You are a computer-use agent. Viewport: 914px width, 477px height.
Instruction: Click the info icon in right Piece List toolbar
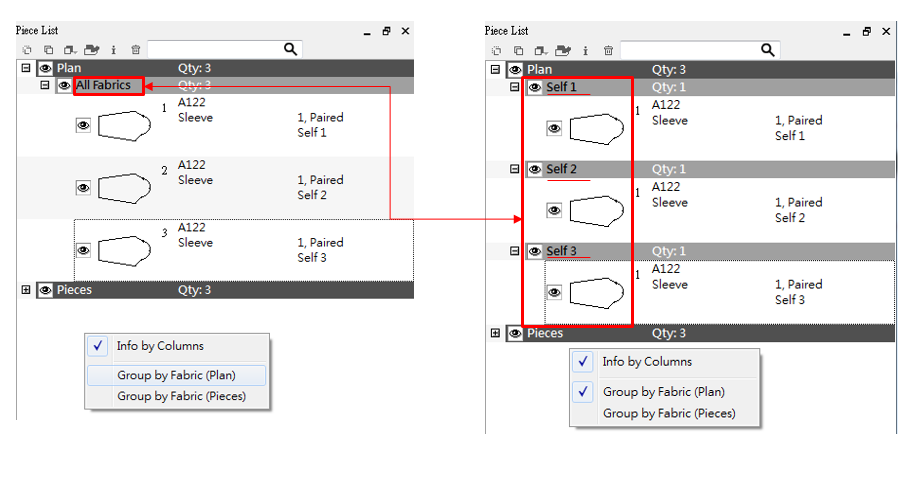coord(585,50)
